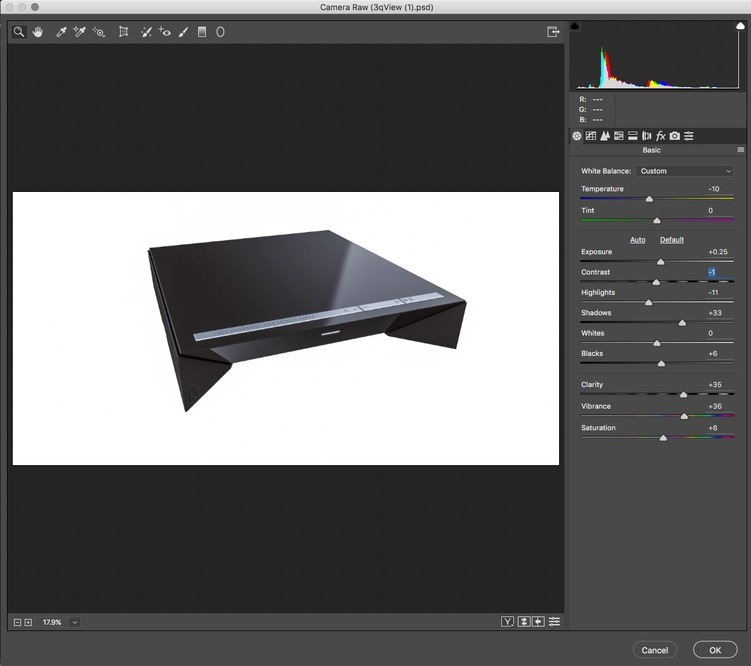Activate the Adjustment Brush tool
This screenshot has width=751, height=666.
tap(183, 32)
